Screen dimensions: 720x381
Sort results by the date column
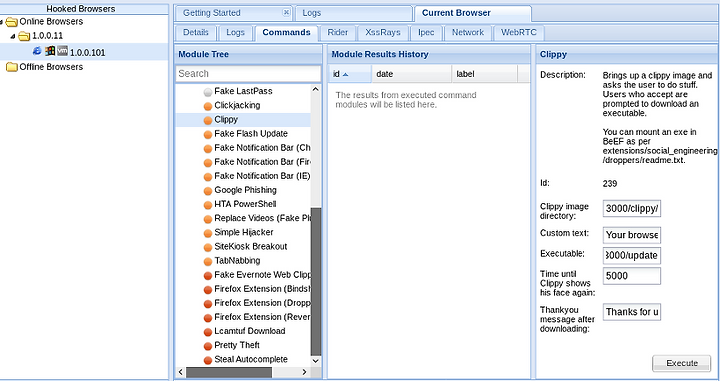click(411, 74)
